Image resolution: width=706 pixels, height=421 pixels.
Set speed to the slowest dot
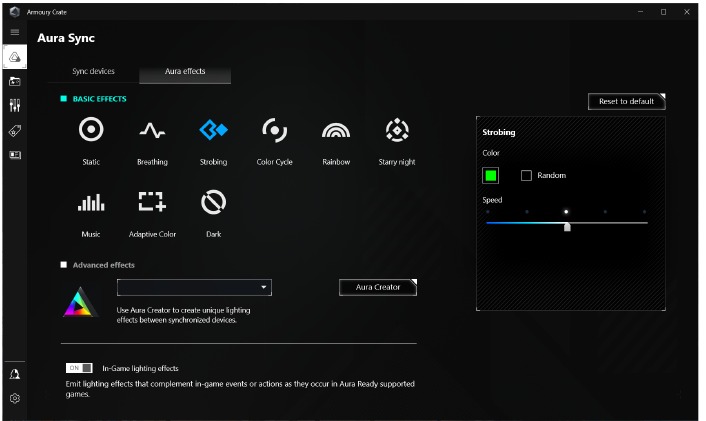pos(488,212)
